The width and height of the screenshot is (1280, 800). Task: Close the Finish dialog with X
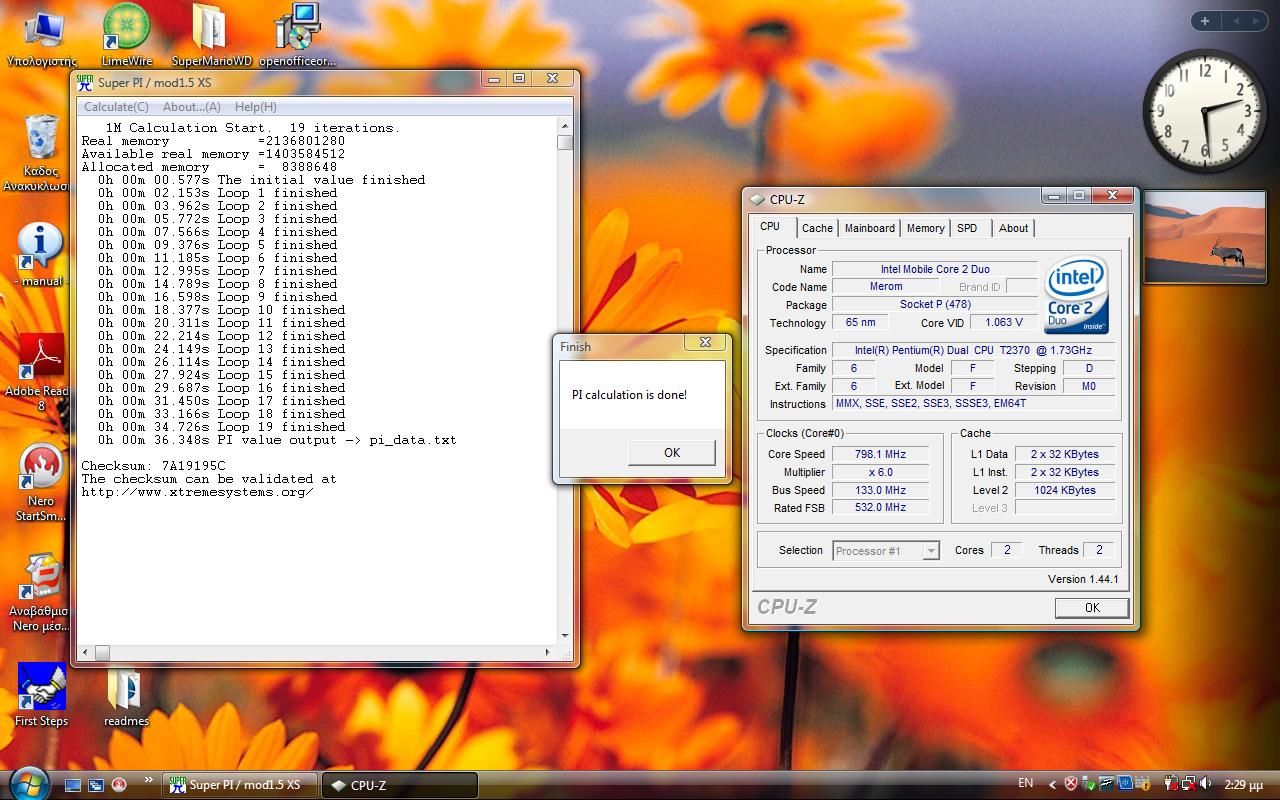click(705, 343)
